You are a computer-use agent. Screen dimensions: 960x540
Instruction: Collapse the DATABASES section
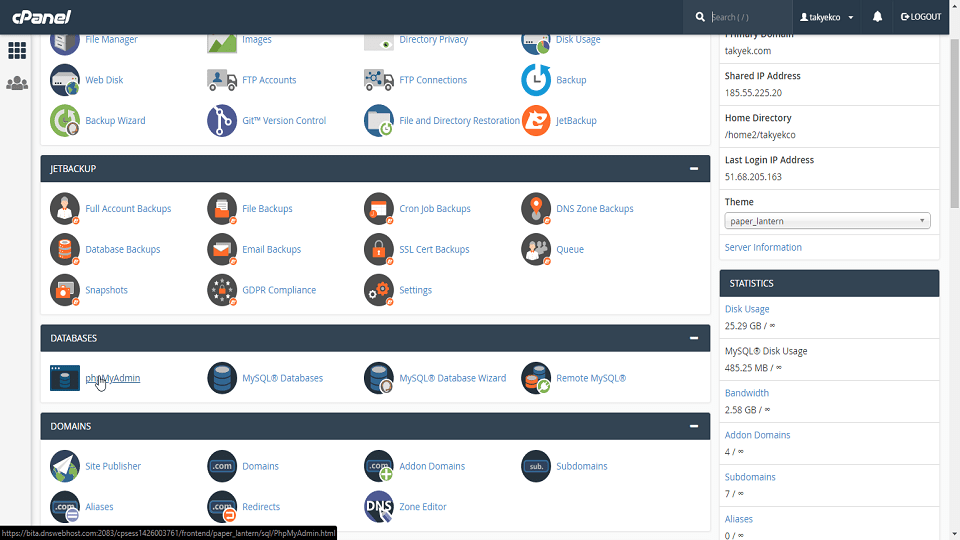pyautogui.click(x=694, y=338)
